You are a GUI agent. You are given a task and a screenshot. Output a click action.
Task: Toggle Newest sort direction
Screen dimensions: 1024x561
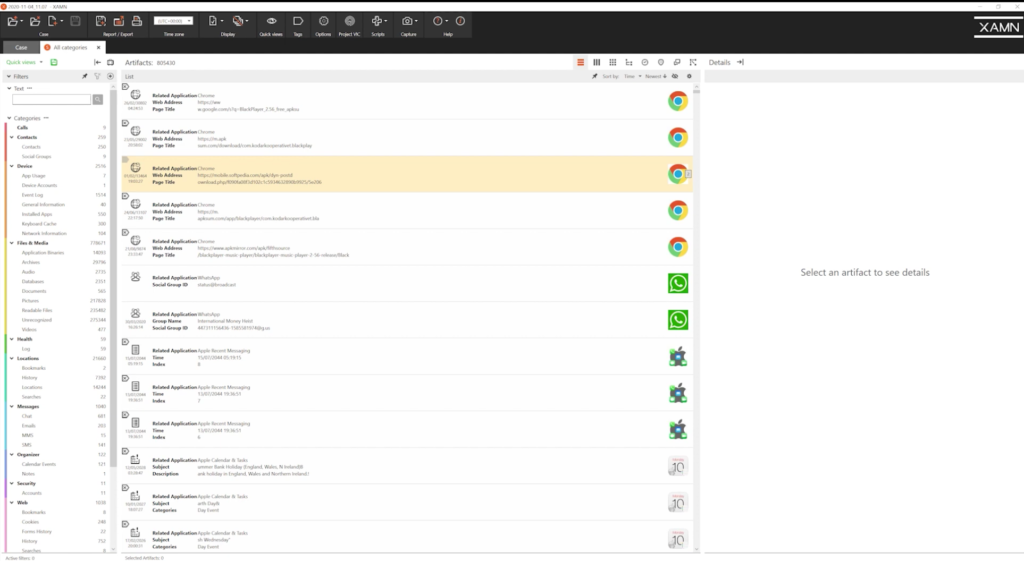click(656, 76)
